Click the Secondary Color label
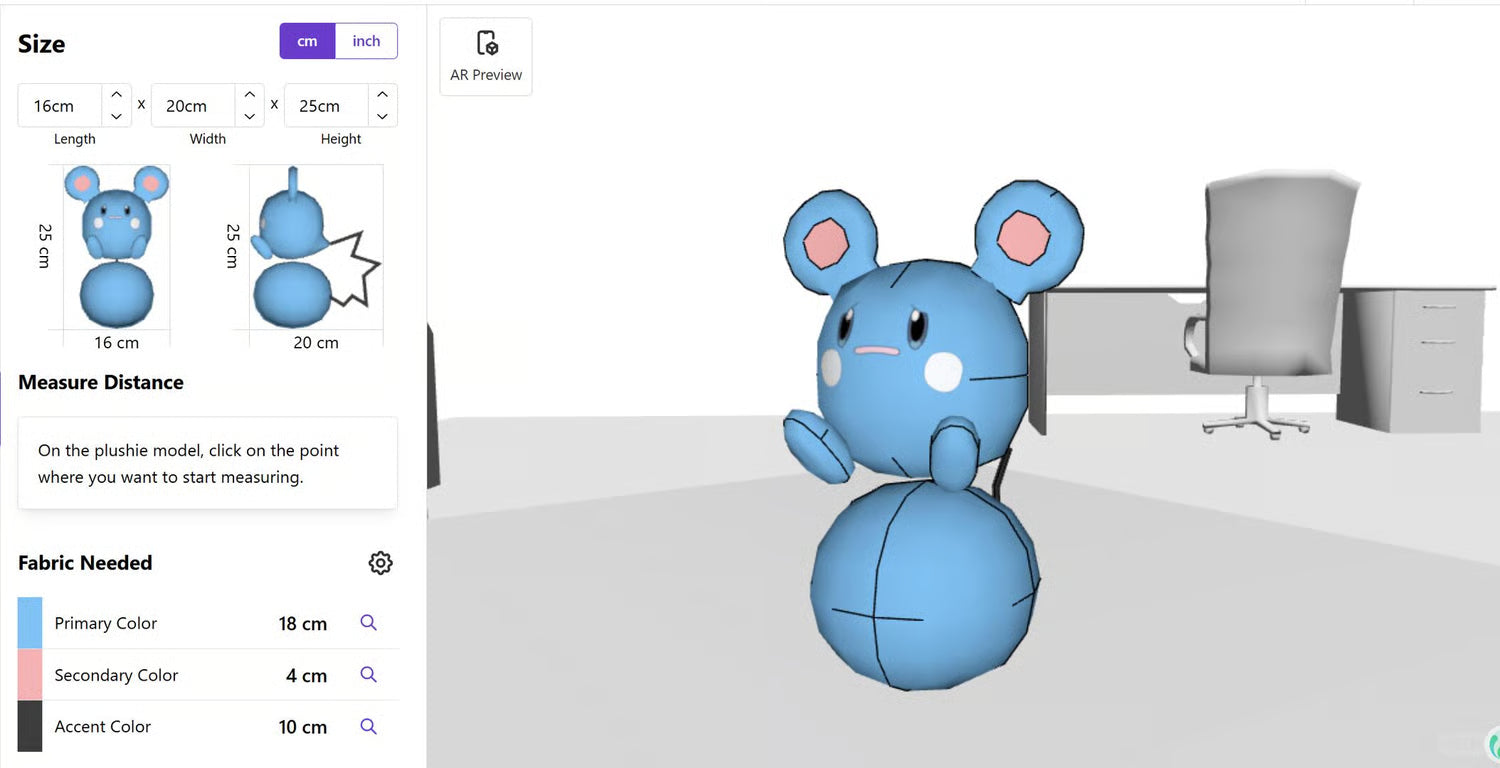This screenshot has width=1500, height=768. tap(116, 675)
